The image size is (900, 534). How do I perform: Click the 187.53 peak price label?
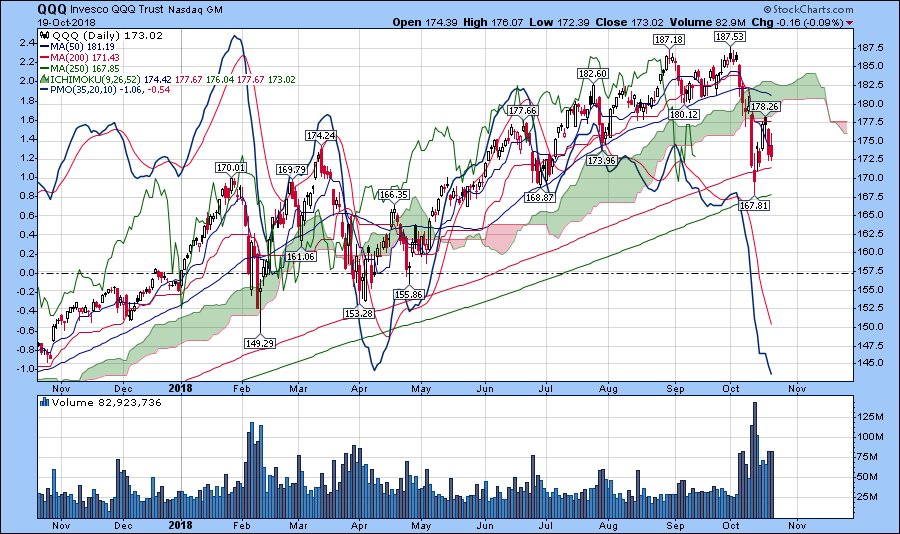tap(729, 35)
